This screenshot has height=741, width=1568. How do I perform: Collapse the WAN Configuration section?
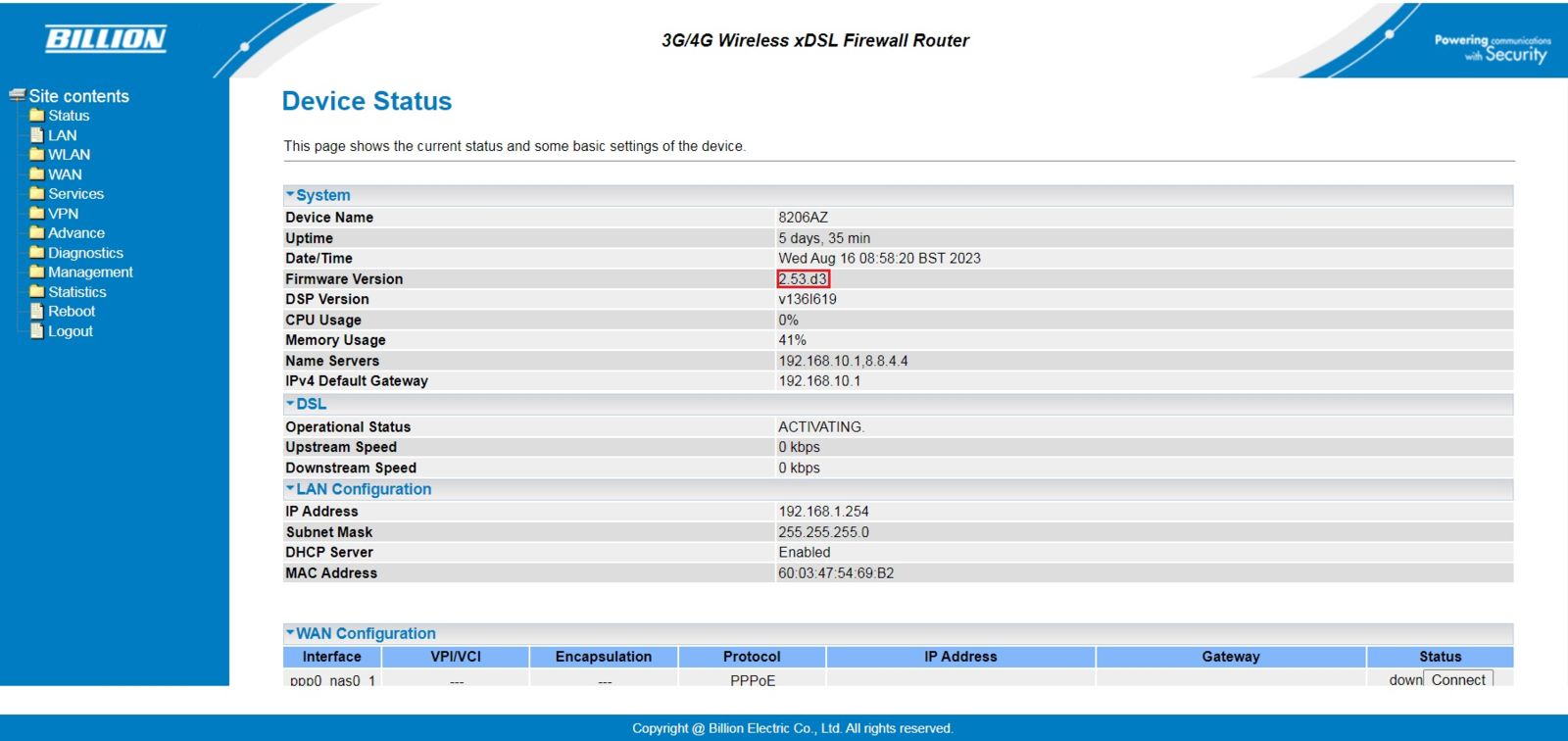[290, 633]
